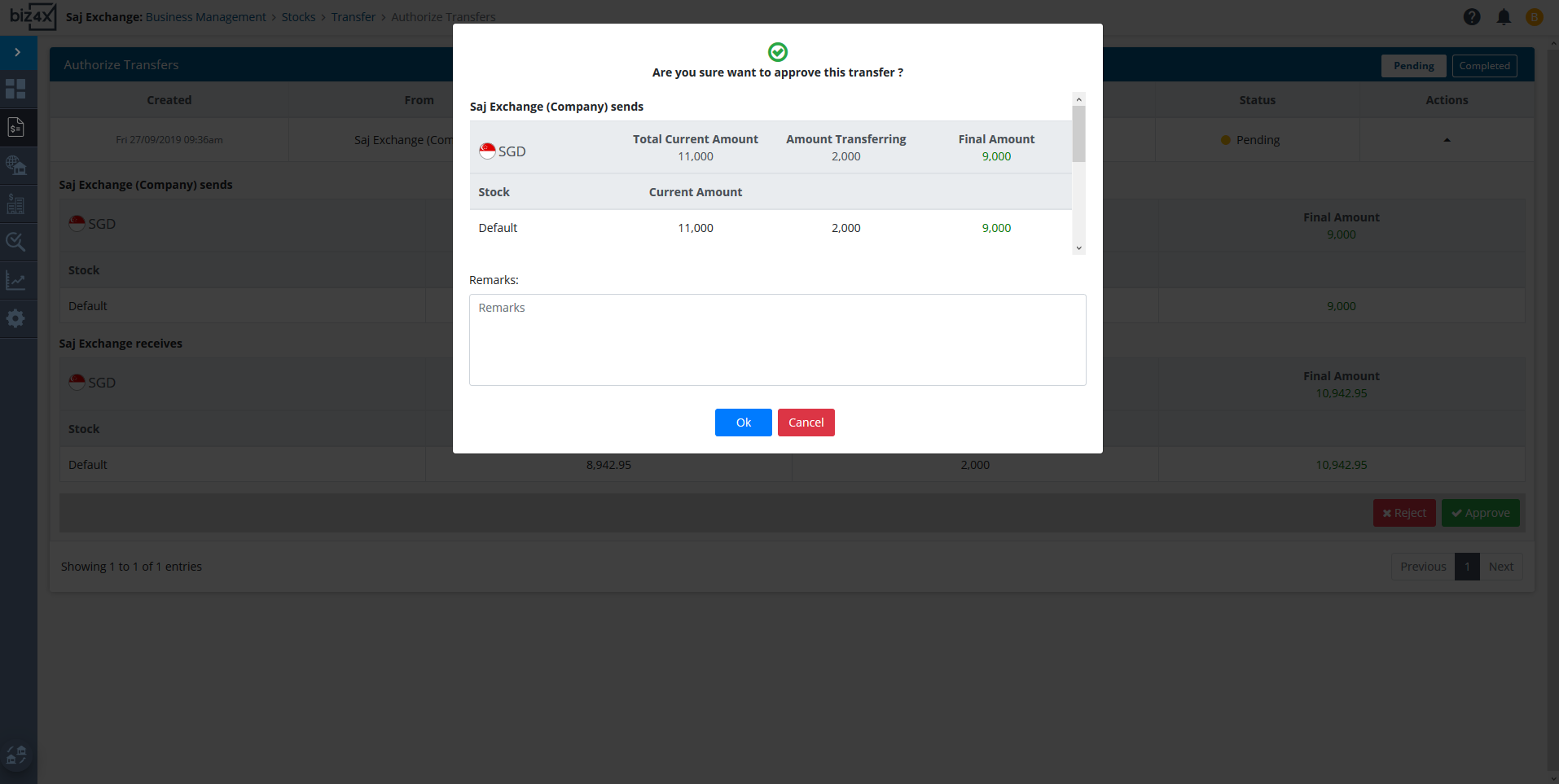Switch to the Pending tab
Image resolution: width=1559 pixels, height=784 pixels.
point(1414,66)
